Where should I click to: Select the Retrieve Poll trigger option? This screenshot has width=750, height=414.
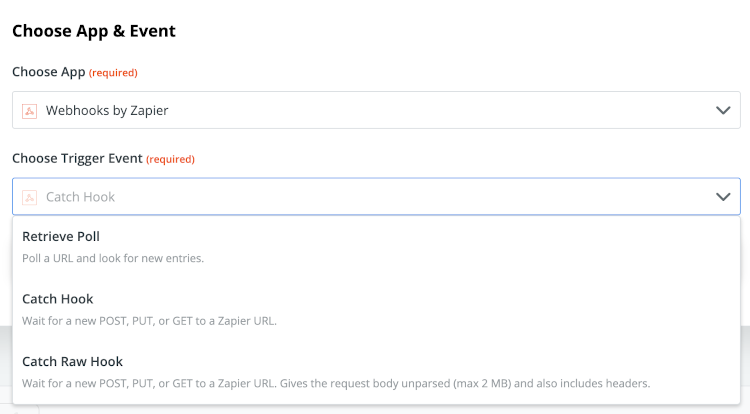(x=376, y=247)
